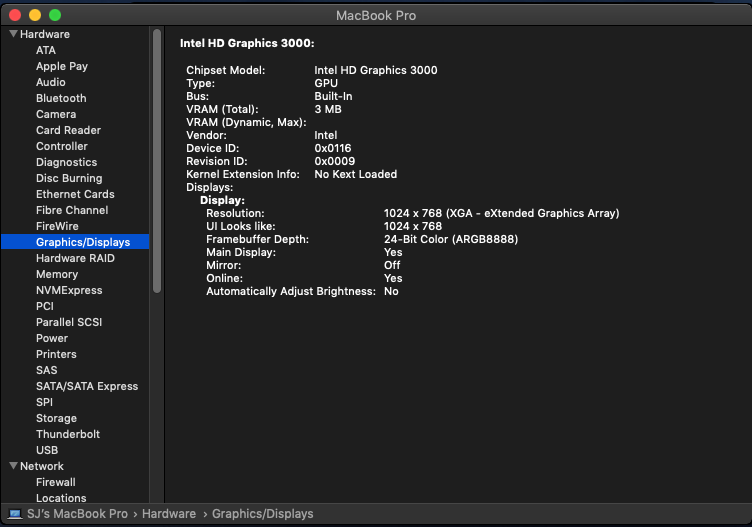Viewport: 752px width, 527px height.
Task: Select Ethernet Cards in the sidebar
Action: click(75, 194)
